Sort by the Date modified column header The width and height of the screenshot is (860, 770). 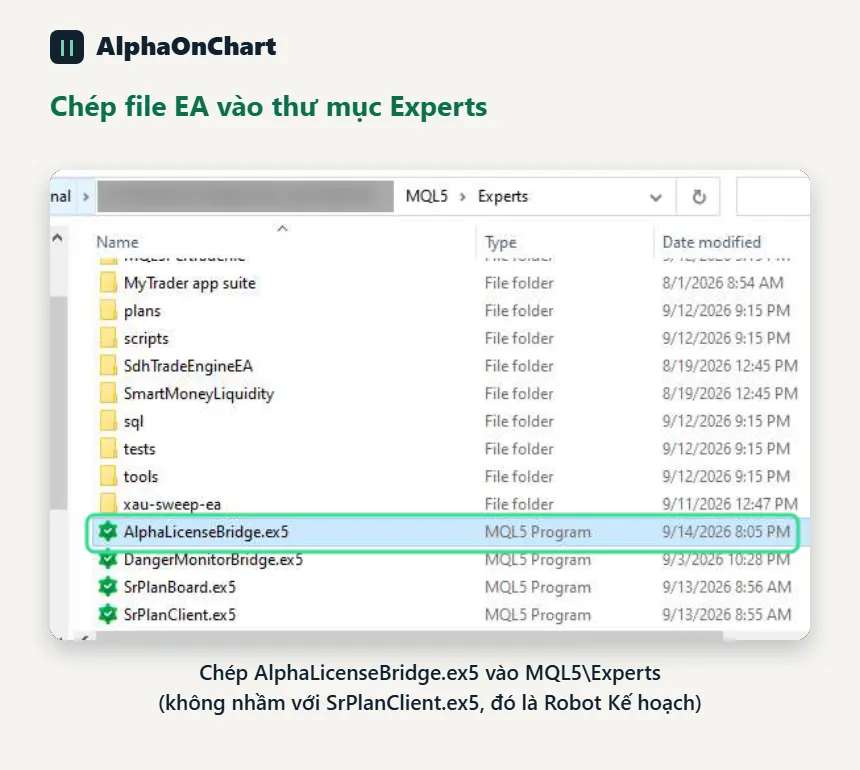tap(711, 242)
